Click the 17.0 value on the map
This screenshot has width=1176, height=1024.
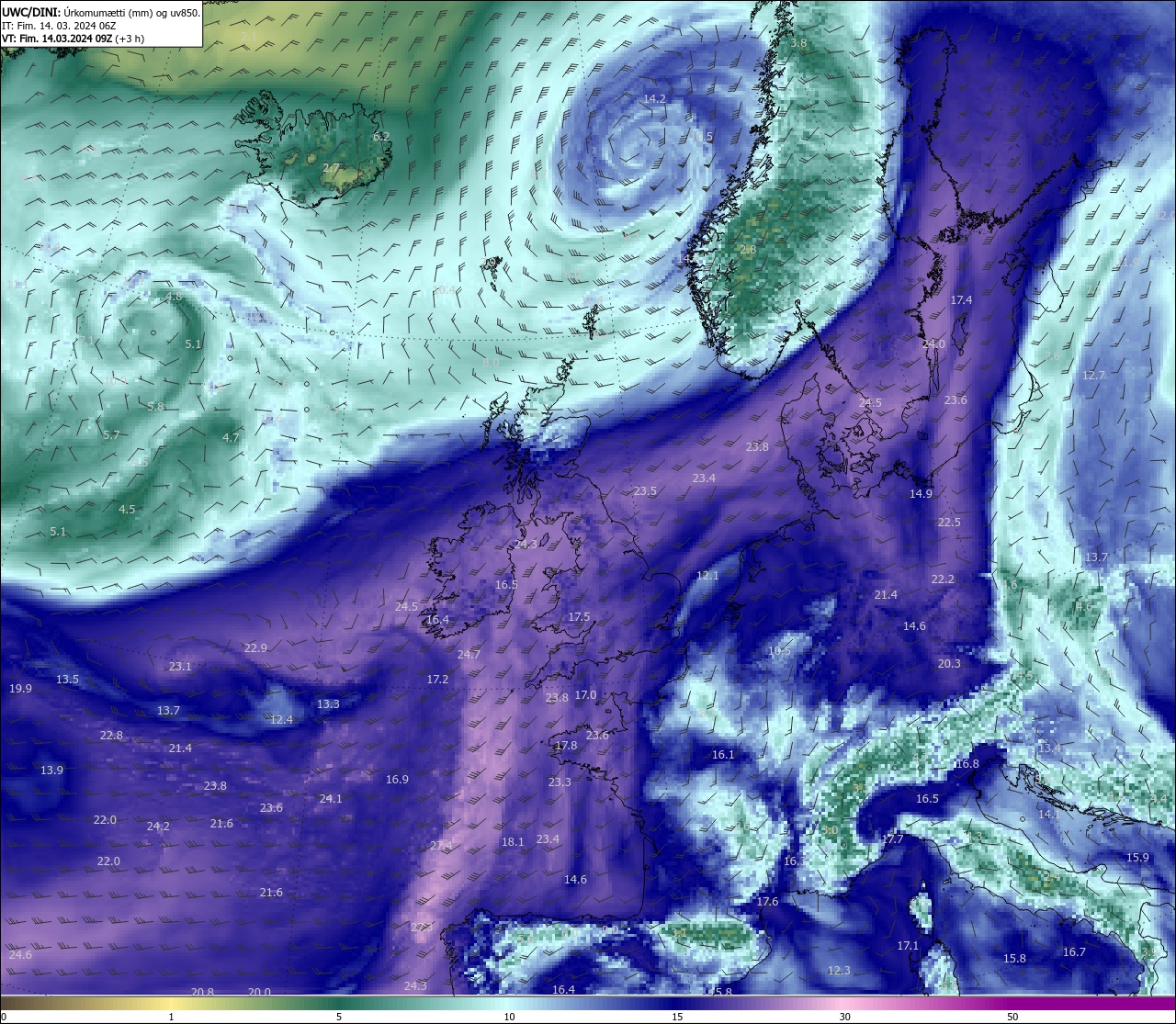(x=585, y=695)
